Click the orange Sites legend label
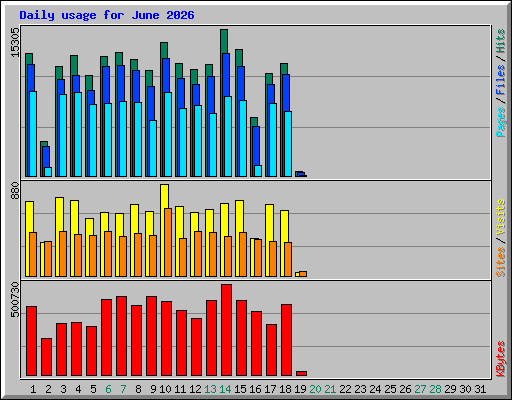 click(x=500, y=262)
